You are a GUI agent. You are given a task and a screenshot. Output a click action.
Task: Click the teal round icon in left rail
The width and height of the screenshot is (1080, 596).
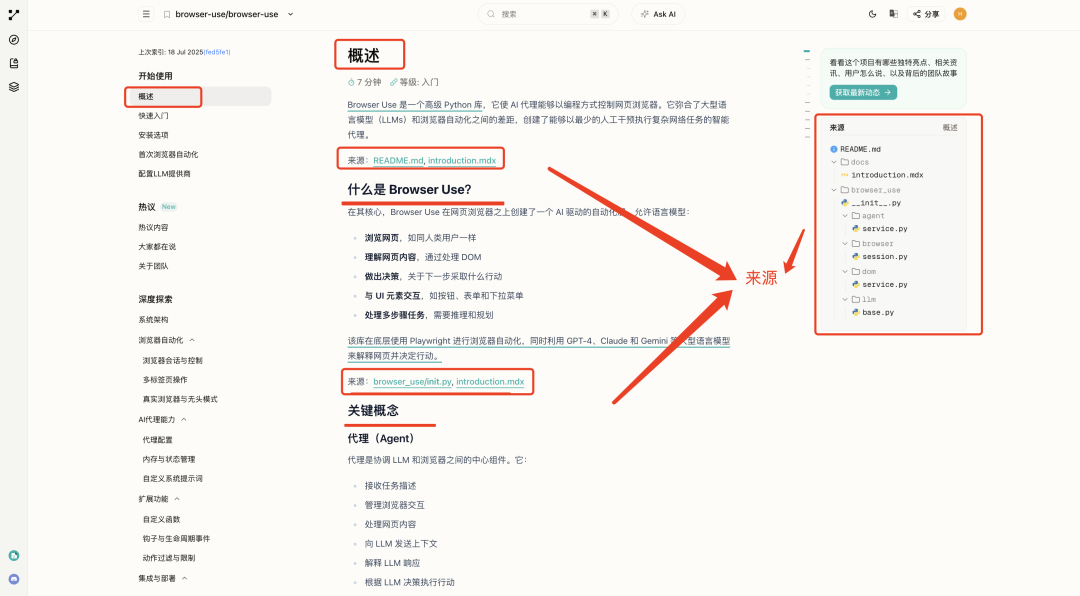point(14,555)
